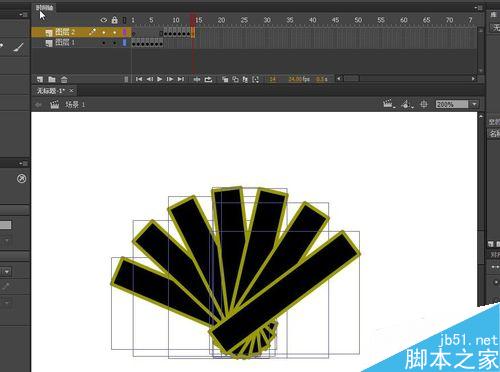This screenshot has height=372, width=500.
Task: Open the left tools panel options menu
Action: 23,14
